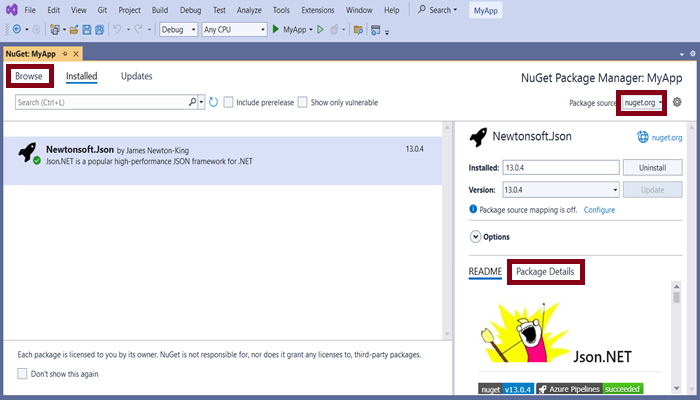Pin the NuGet: MyApp document tab

coord(65,54)
